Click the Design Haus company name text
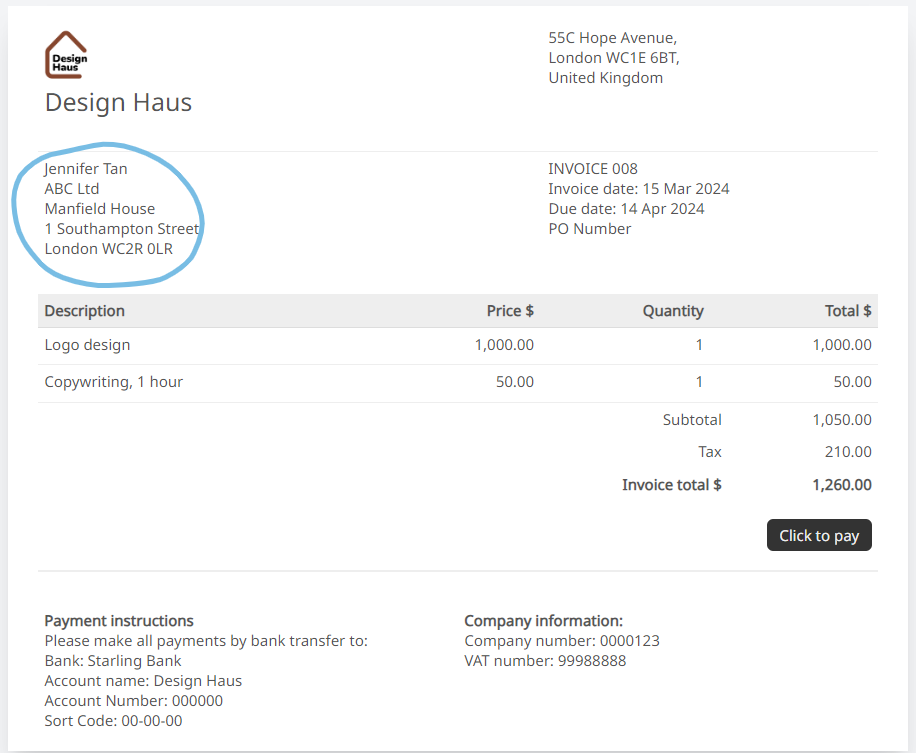This screenshot has height=753, width=916. (x=117, y=101)
